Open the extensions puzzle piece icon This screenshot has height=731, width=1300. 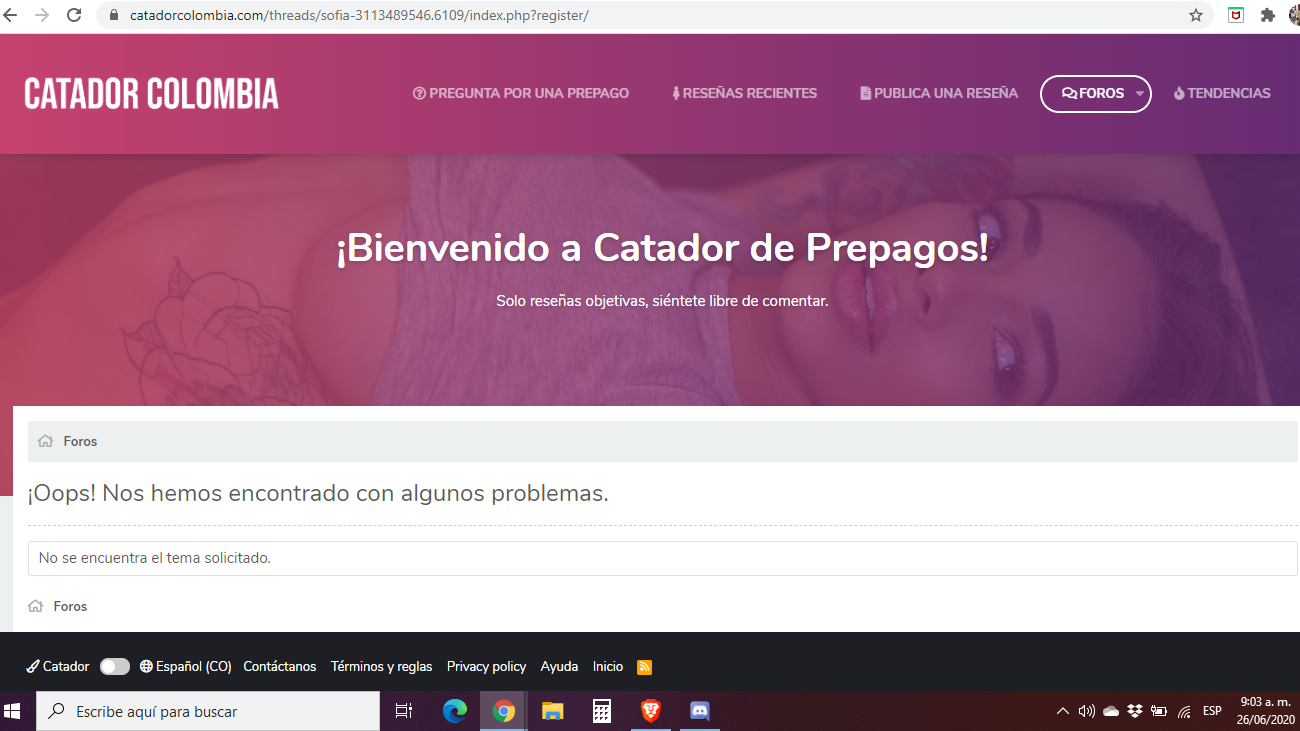coord(1268,15)
